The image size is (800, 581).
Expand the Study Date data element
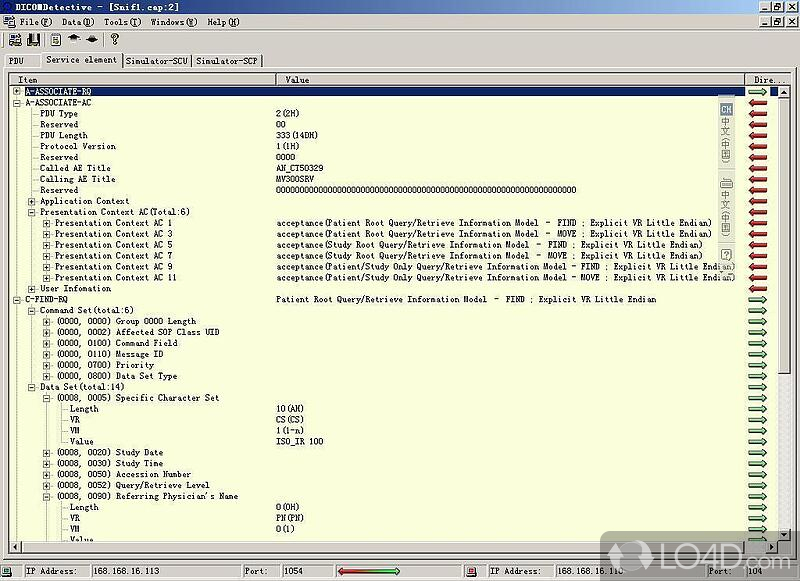click(x=47, y=453)
